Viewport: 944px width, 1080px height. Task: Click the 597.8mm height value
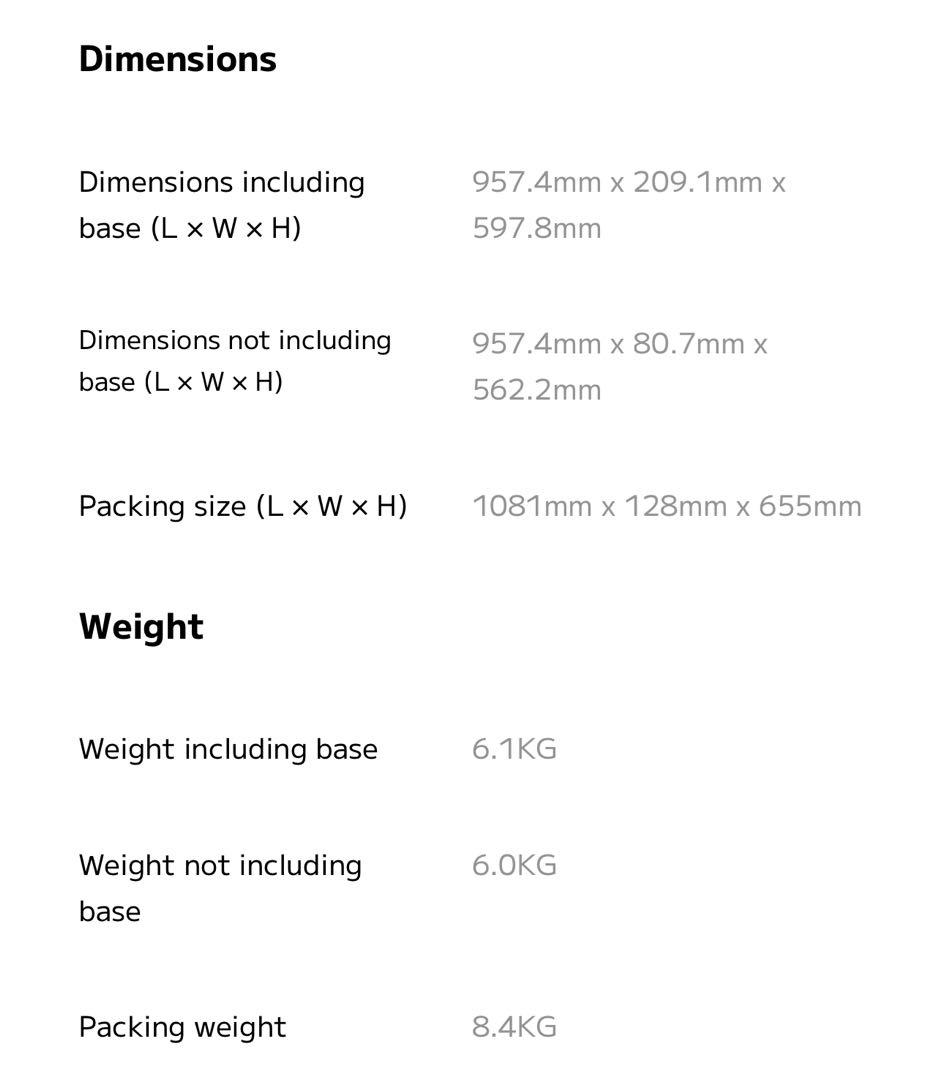[537, 228]
